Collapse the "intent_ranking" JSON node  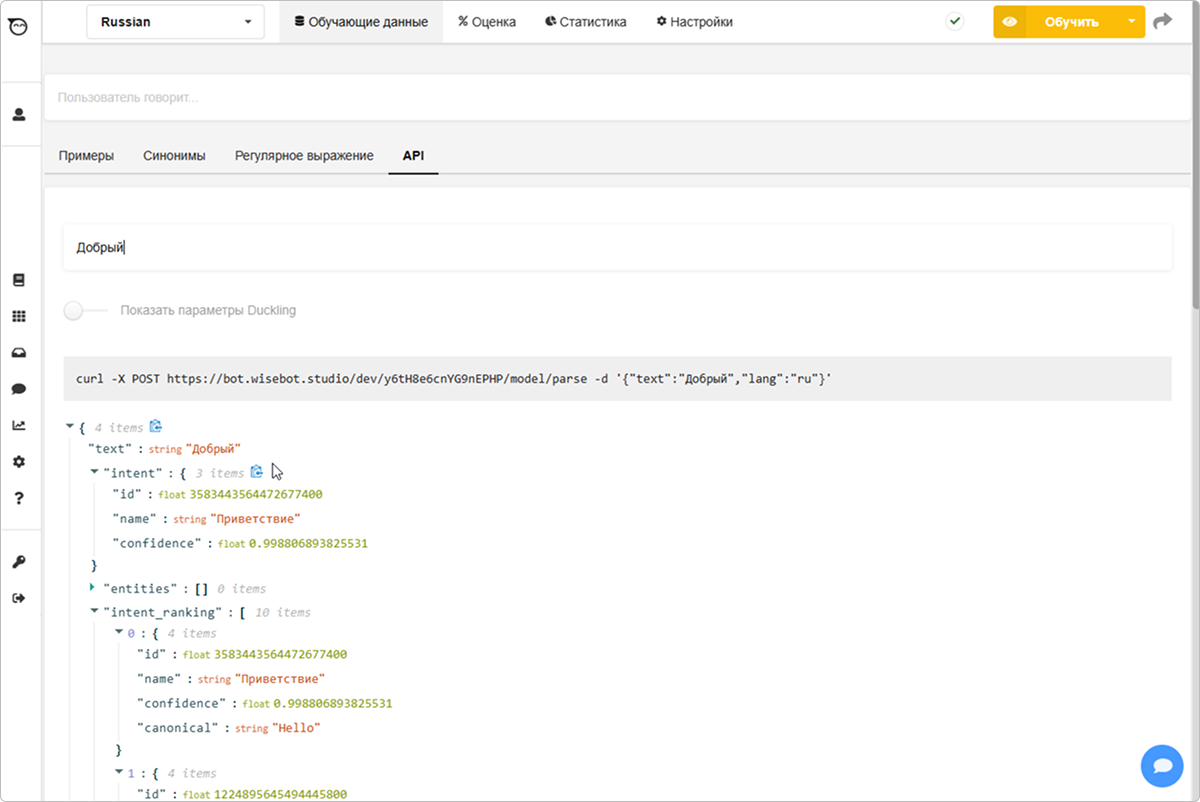(x=93, y=611)
